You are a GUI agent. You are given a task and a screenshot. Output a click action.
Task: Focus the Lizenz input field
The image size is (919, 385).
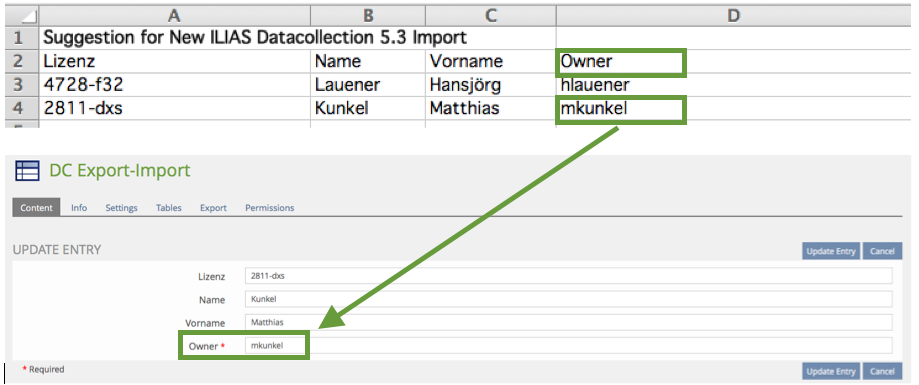[569, 276]
